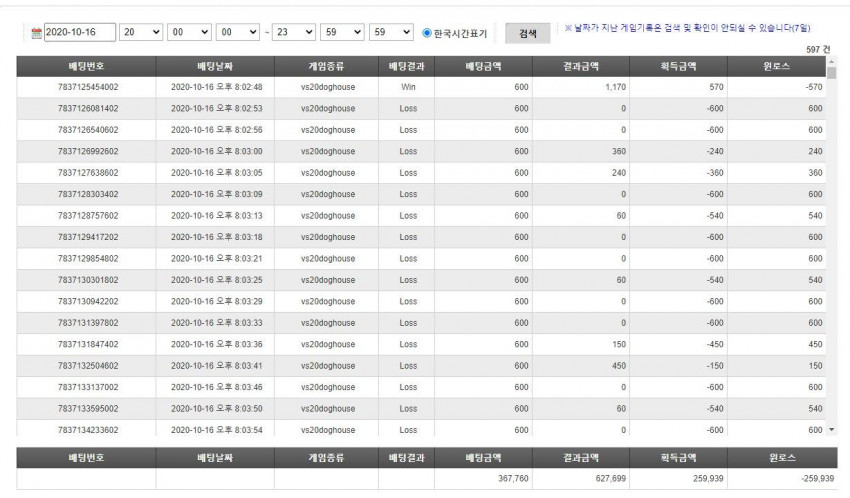Click 게임종류 column header

click(x=326, y=66)
